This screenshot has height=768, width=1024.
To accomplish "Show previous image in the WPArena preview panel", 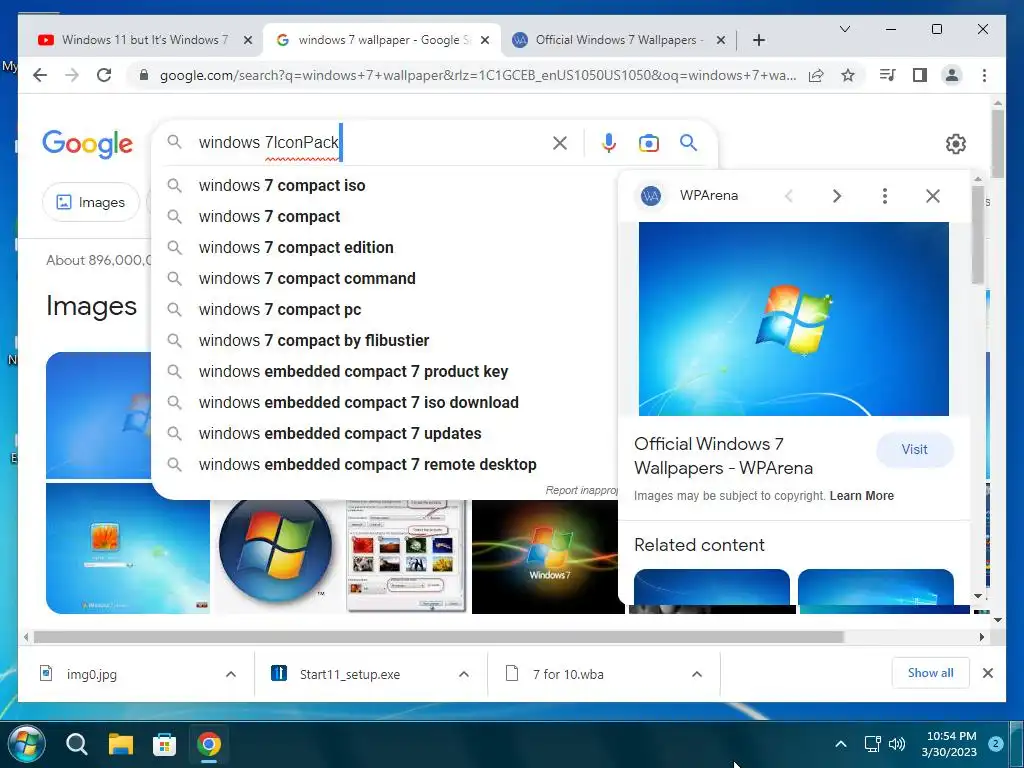I will pos(789,196).
